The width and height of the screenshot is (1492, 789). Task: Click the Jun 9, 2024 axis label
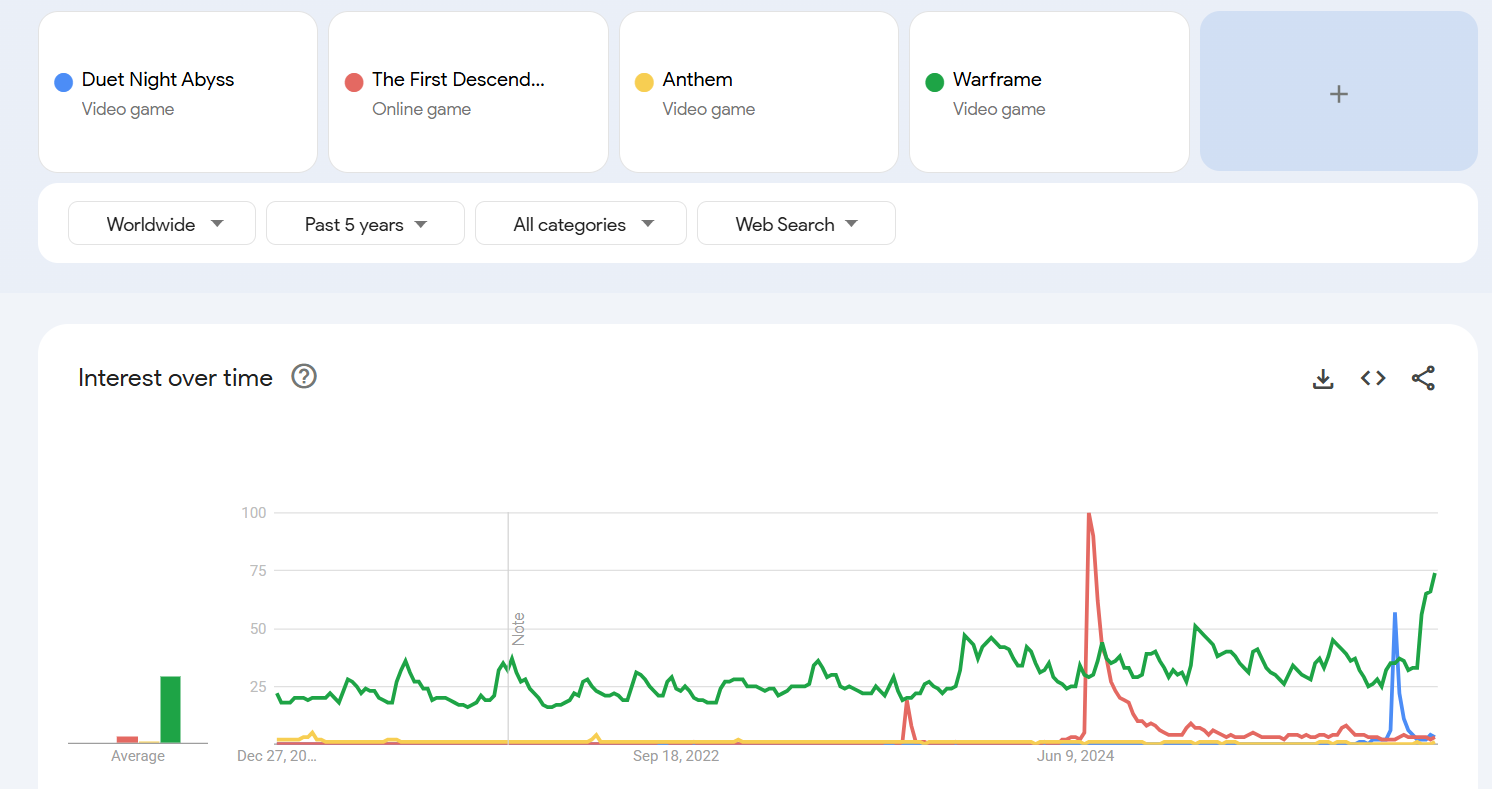point(1076,756)
